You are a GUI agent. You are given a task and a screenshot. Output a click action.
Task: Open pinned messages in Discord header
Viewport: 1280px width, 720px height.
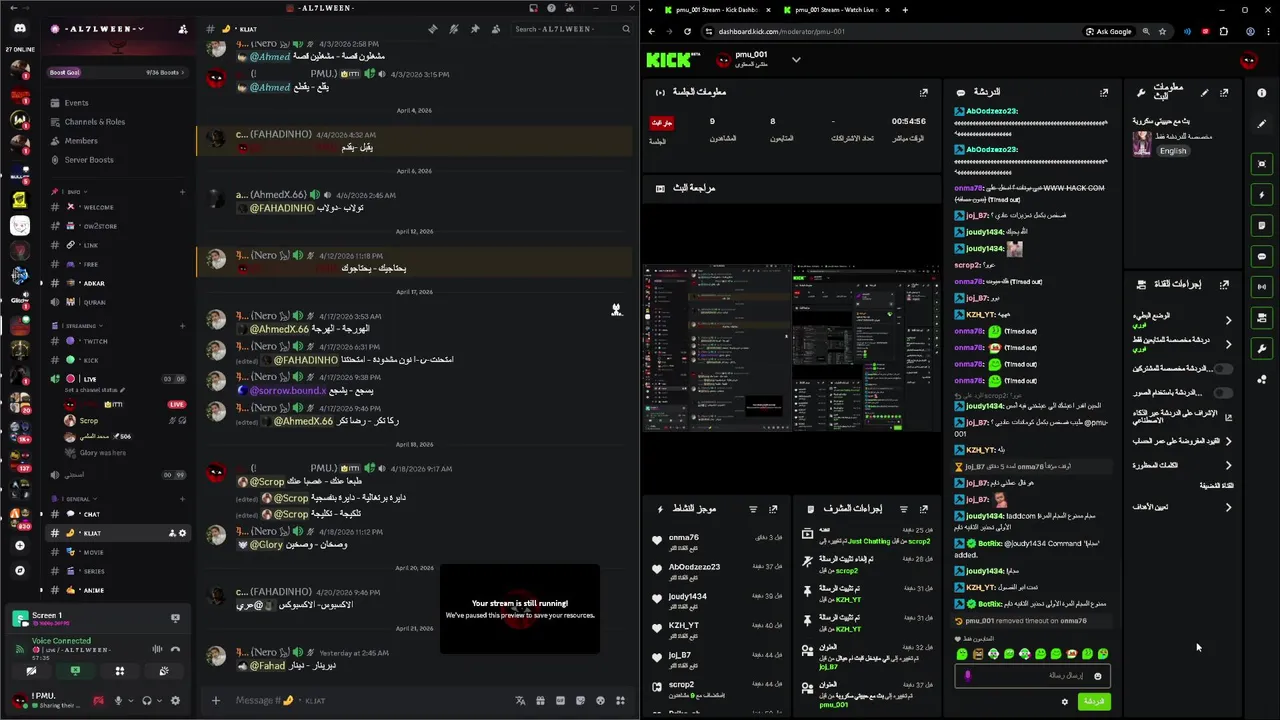[475, 29]
